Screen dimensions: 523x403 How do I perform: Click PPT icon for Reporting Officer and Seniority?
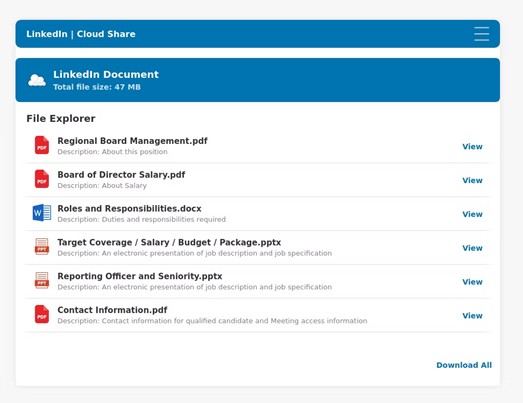(42, 280)
